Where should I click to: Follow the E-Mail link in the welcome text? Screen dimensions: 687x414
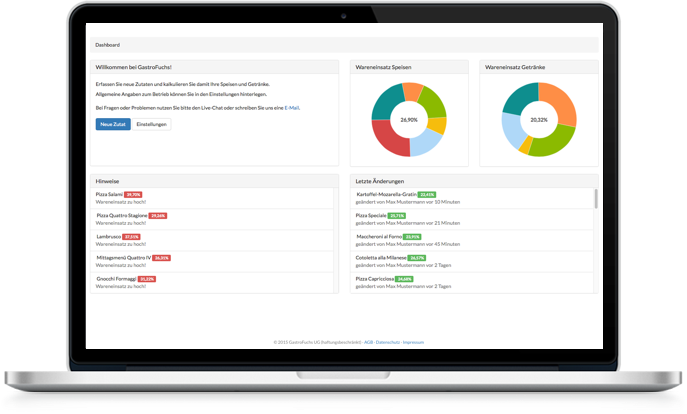(292, 108)
